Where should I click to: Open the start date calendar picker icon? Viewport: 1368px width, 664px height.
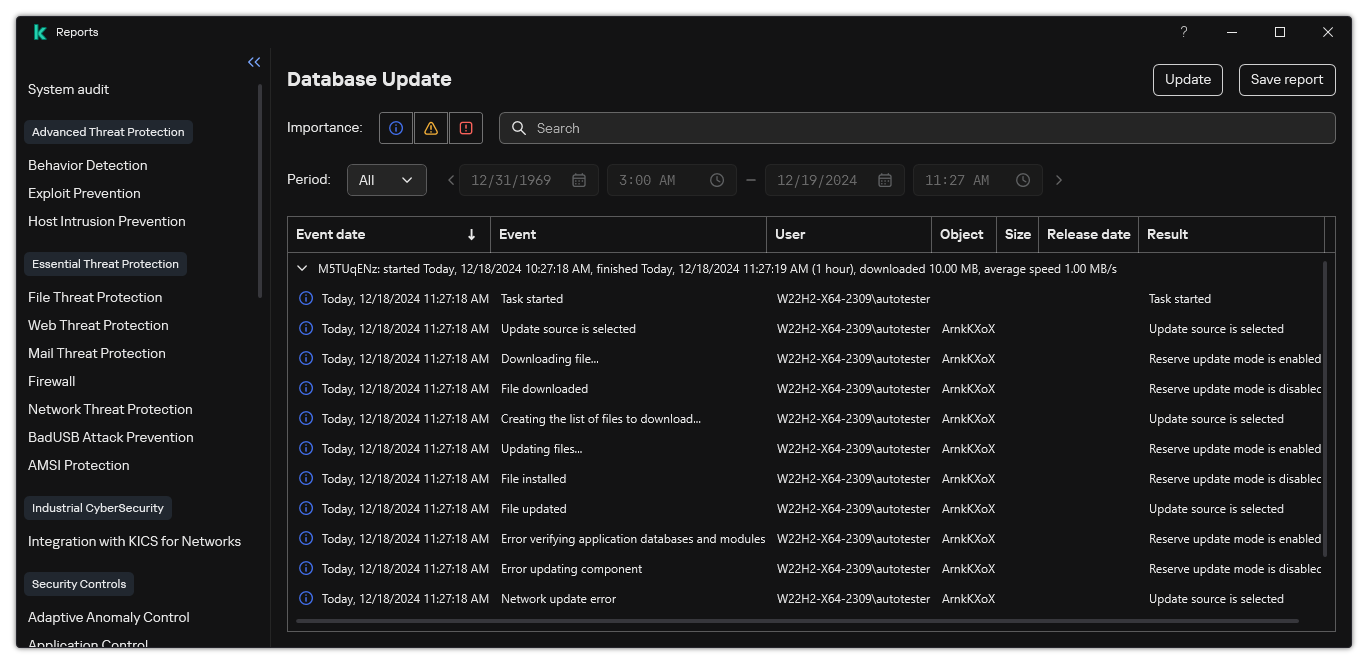tap(578, 180)
